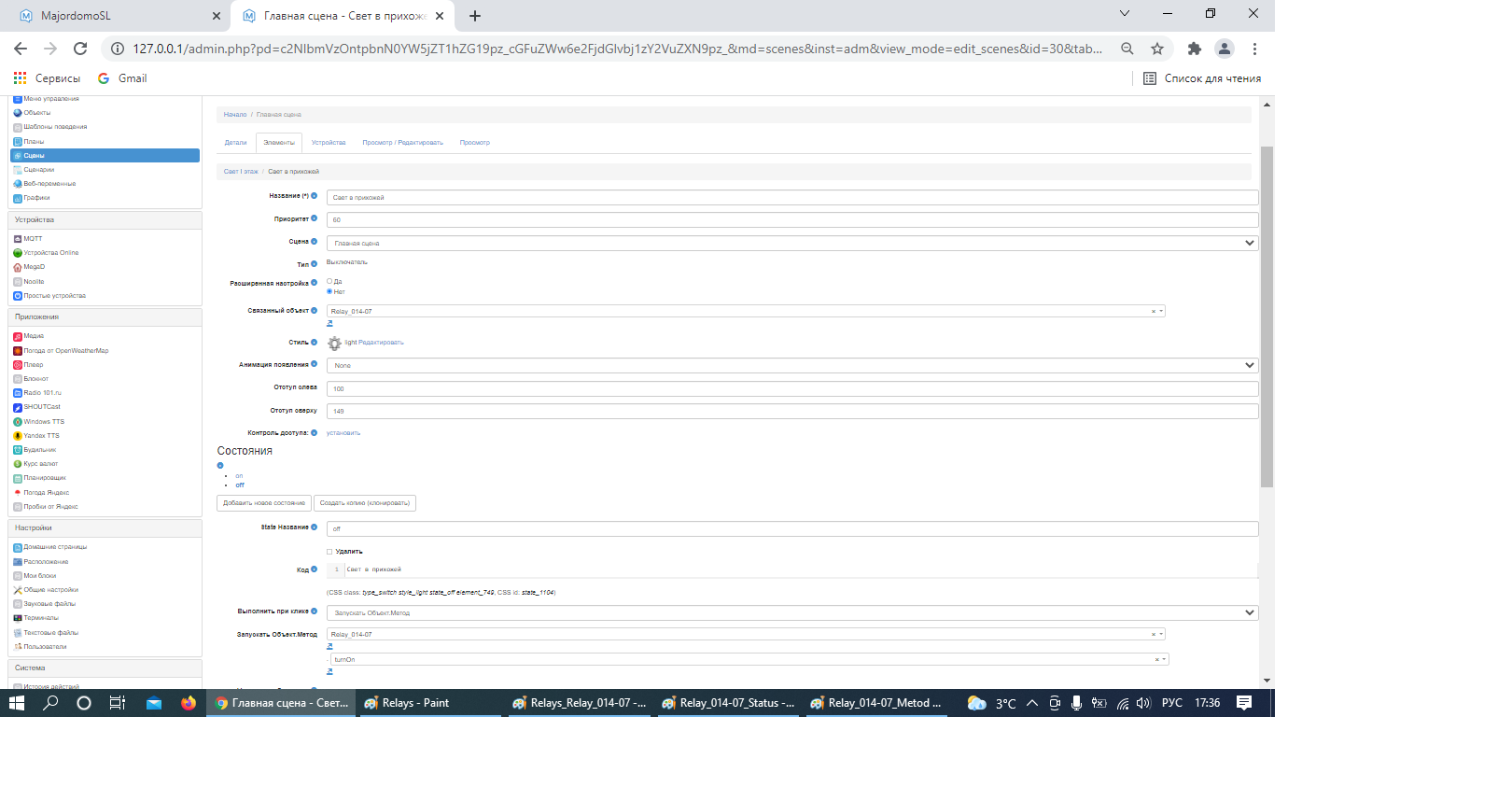
Task: Click the Название input field
Action: click(792, 197)
